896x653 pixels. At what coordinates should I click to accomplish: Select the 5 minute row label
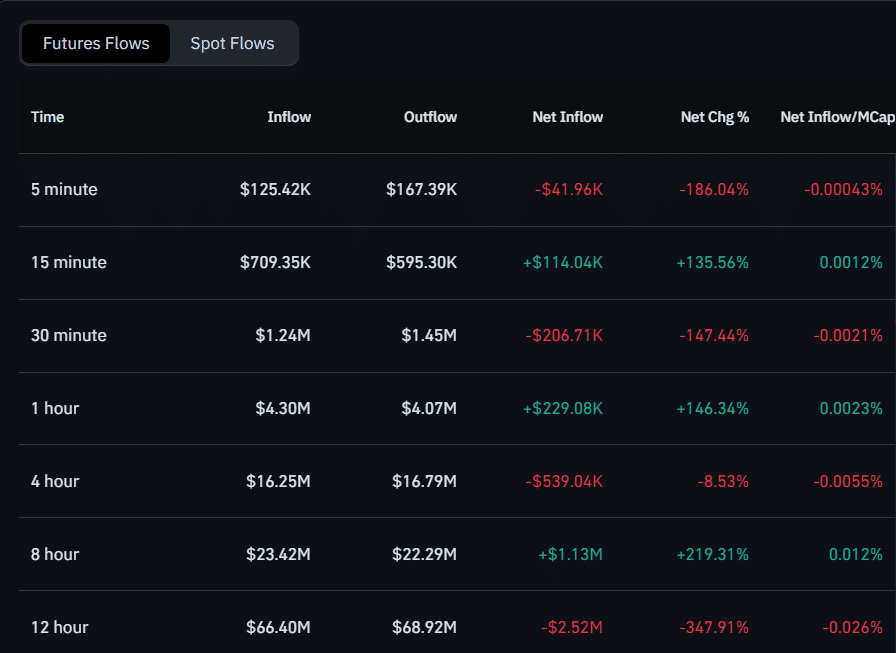(64, 189)
